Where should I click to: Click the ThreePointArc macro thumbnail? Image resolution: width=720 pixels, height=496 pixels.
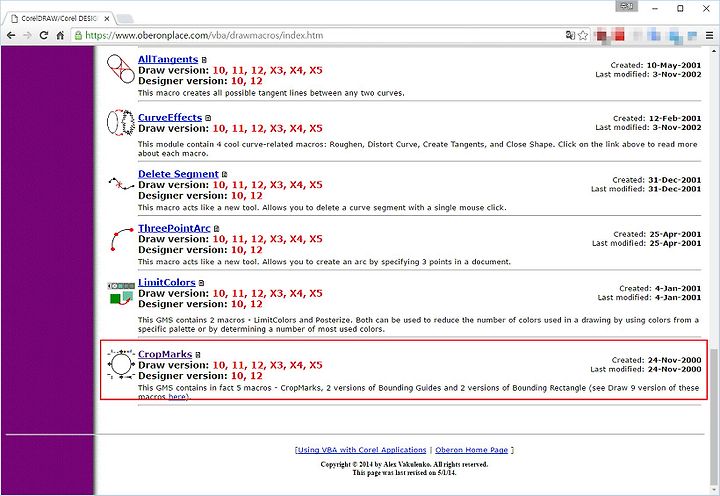pyautogui.click(x=121, y=239)
